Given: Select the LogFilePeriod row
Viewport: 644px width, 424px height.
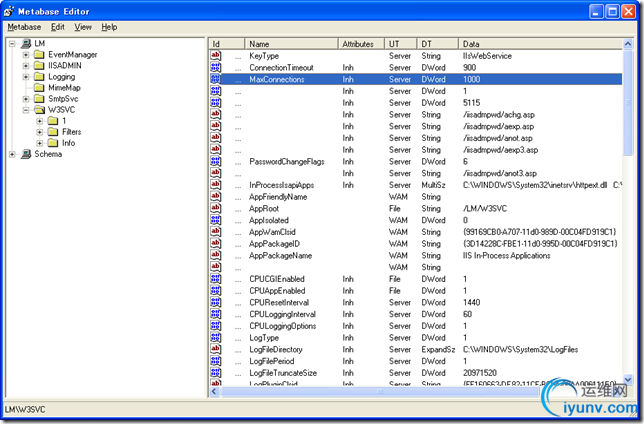Looking at the screenshot, I should [x=416, y=361].
